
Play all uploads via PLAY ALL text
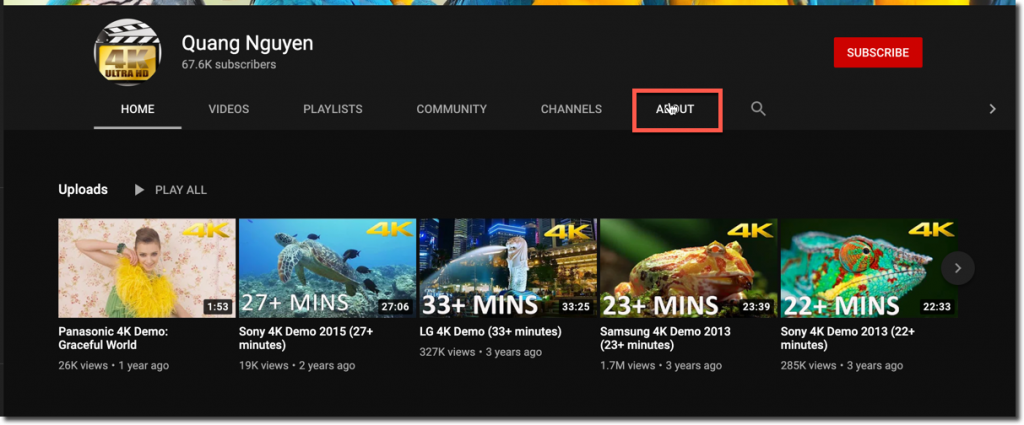181,190
